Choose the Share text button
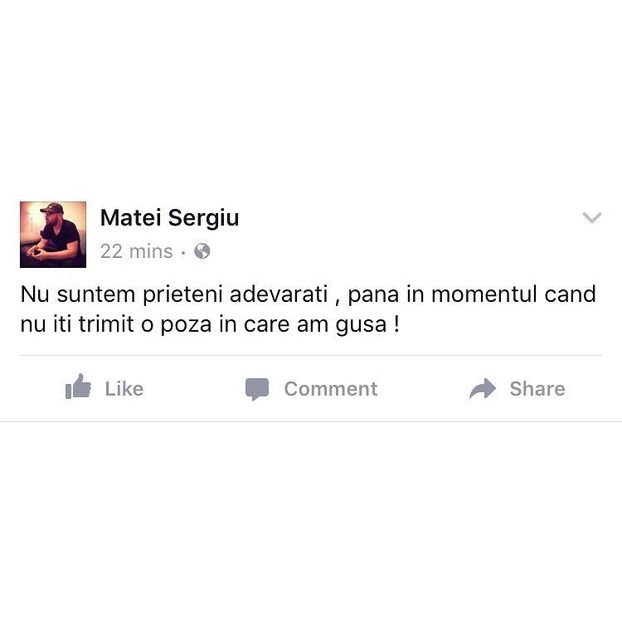This screenshot has height=622, width=622. point(538,389)
